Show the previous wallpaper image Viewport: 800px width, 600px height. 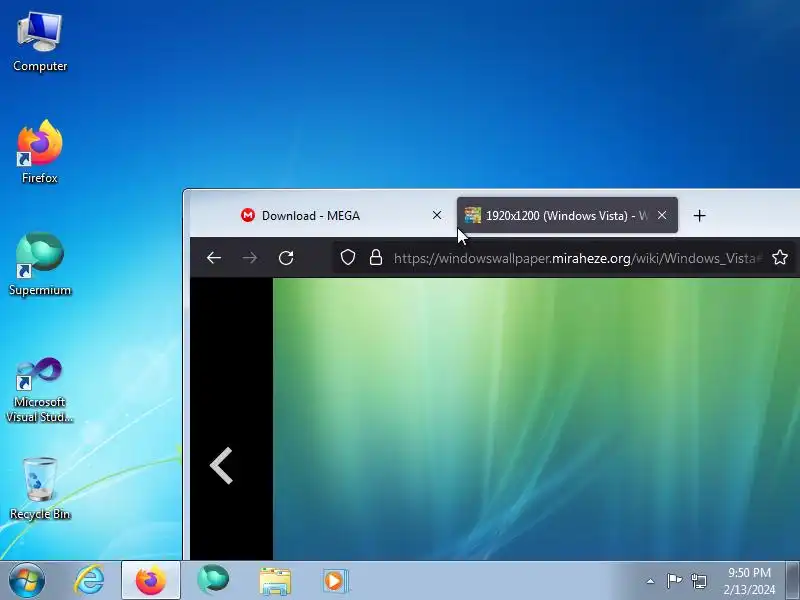pyautogui.click(x=221, y=465)
